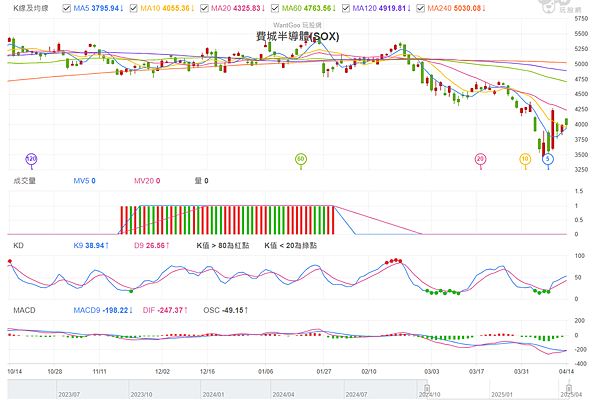Click the yellow 10 marker pin
This screenshot has width=600, height=405.
click(525, 160)
